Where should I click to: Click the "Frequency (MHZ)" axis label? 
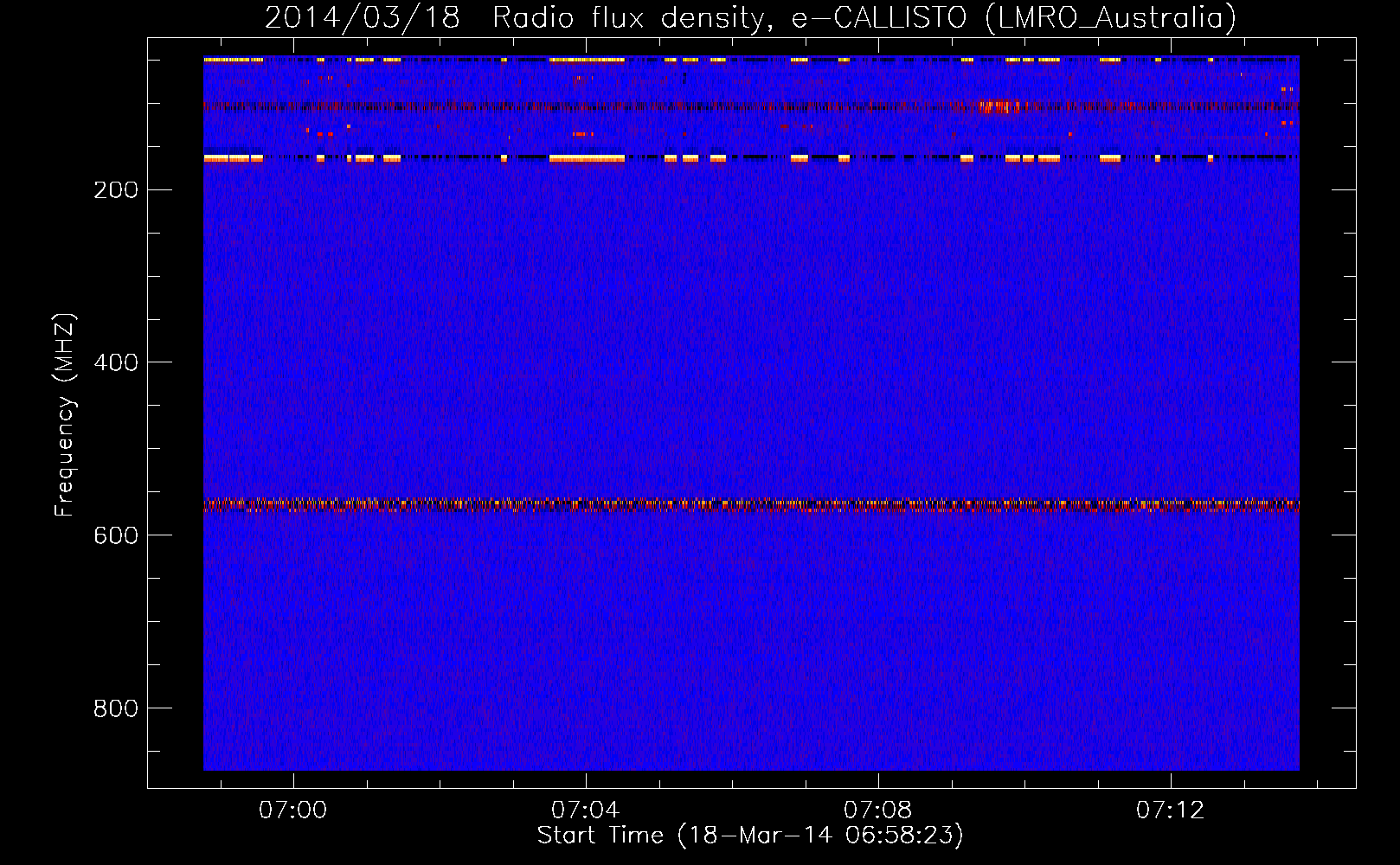coord(65,415)
